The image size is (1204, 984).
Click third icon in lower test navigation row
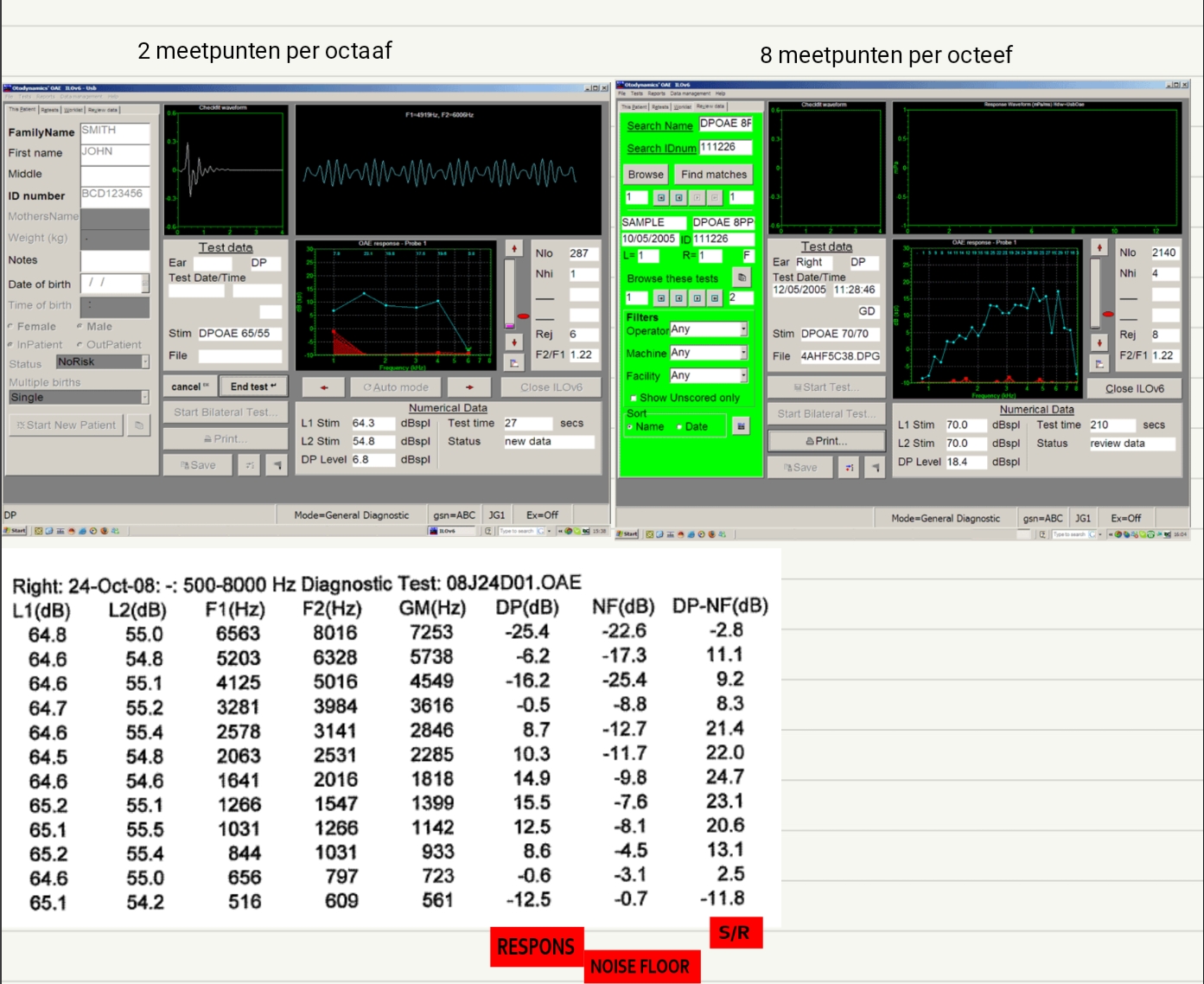pyautogui.click(x=697, y=297)
